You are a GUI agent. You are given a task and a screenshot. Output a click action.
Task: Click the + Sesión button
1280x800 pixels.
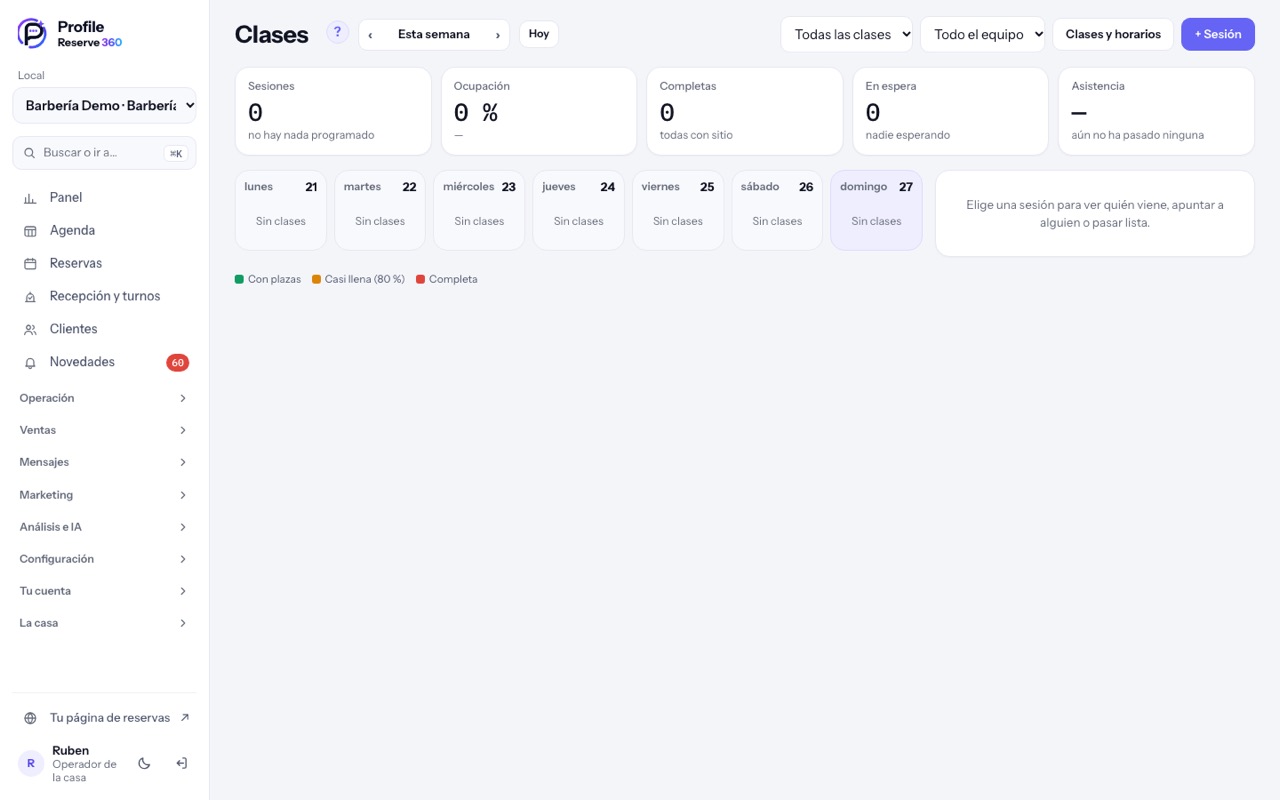[1218, 34]
